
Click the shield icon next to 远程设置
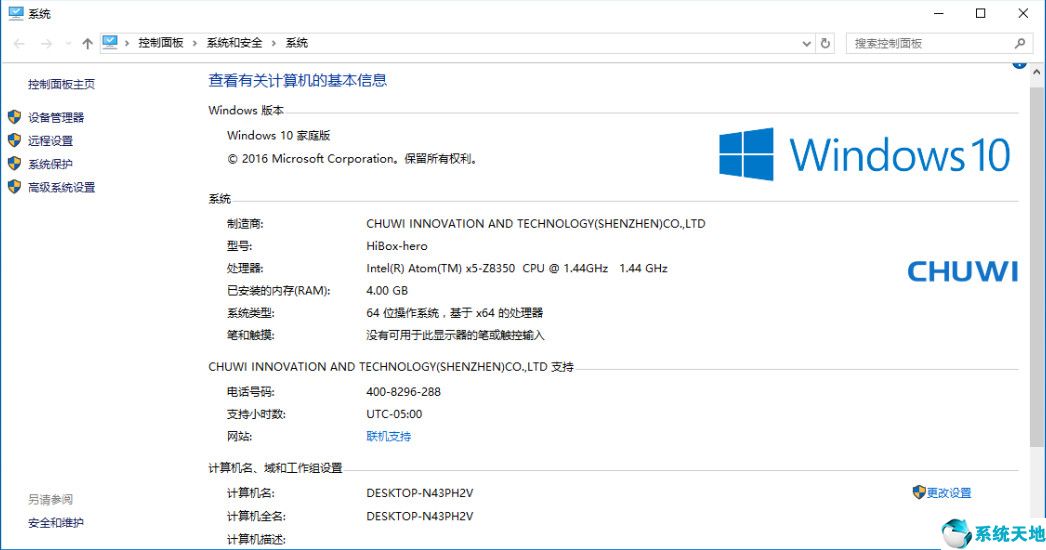(15, 140)
